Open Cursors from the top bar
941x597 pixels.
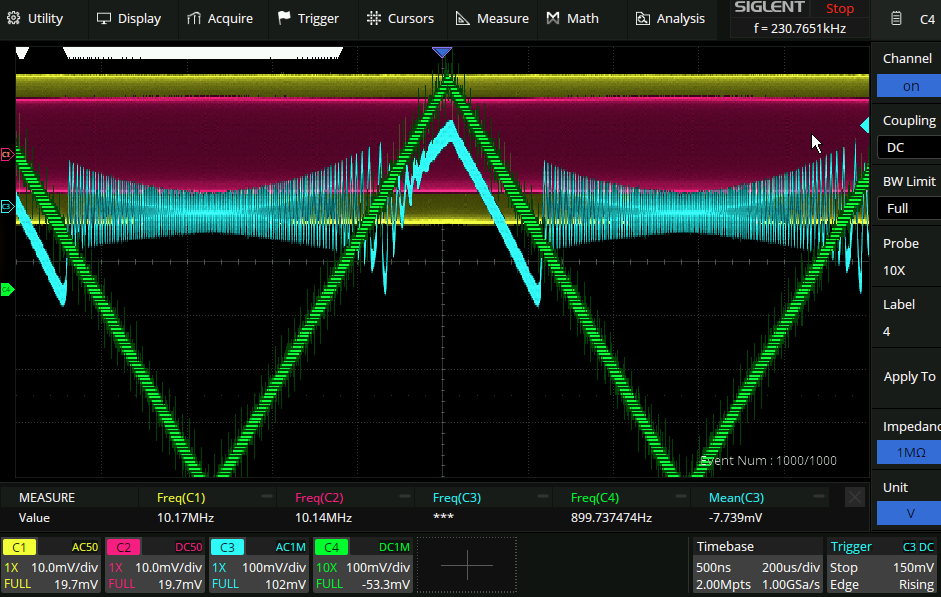click(400, 18)
